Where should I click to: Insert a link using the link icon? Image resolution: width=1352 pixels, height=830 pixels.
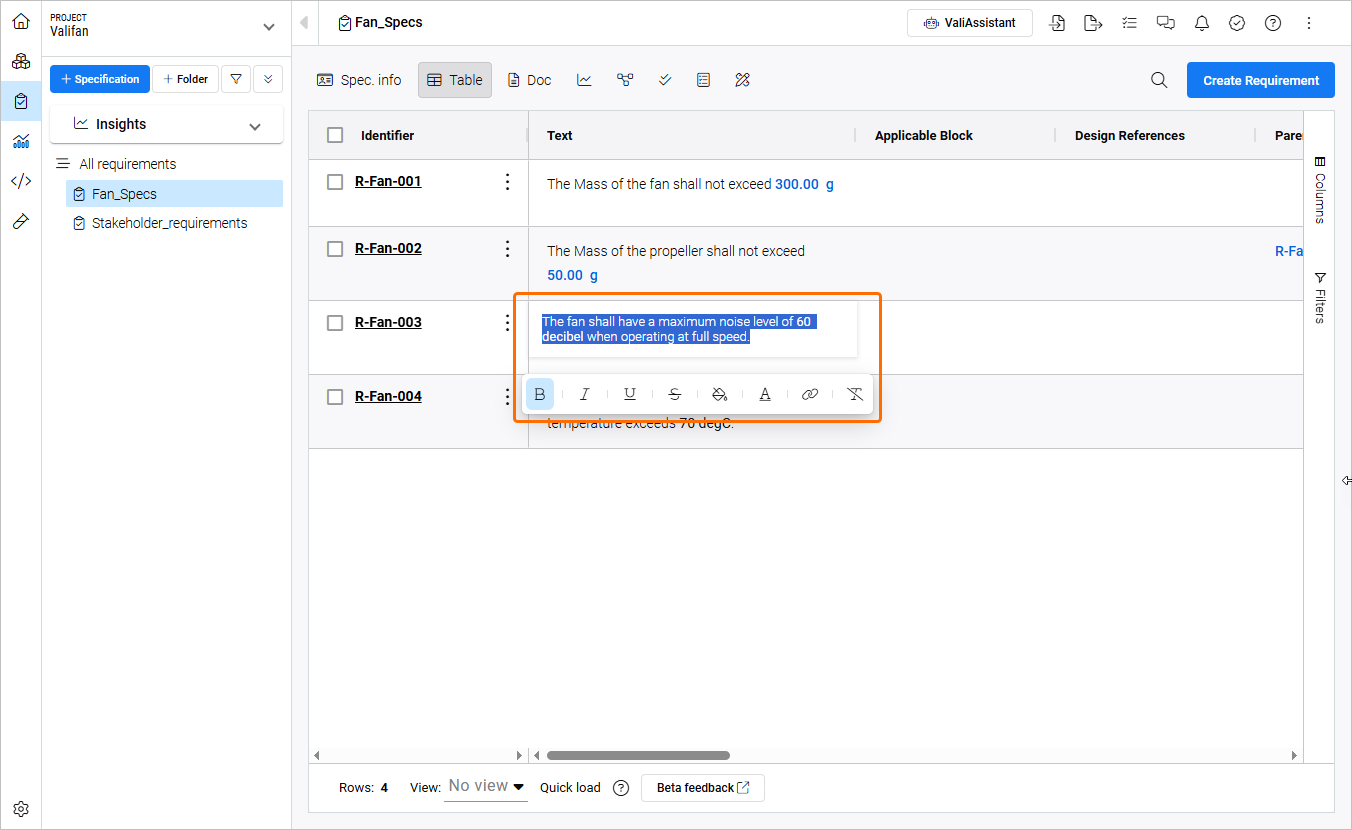point(810,394)
